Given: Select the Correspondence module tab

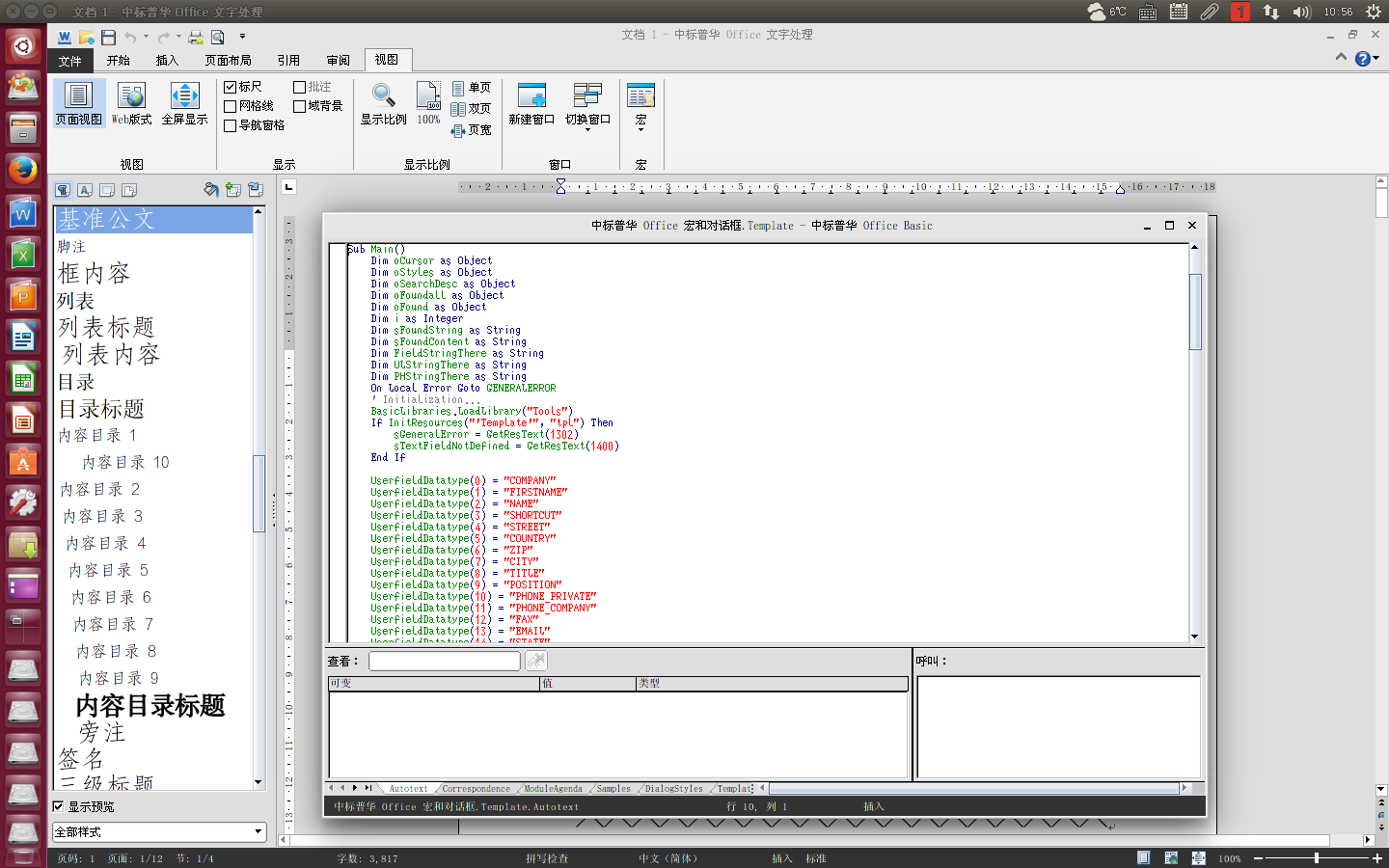Looking at the screenshot, I should [x=477, y=789].
